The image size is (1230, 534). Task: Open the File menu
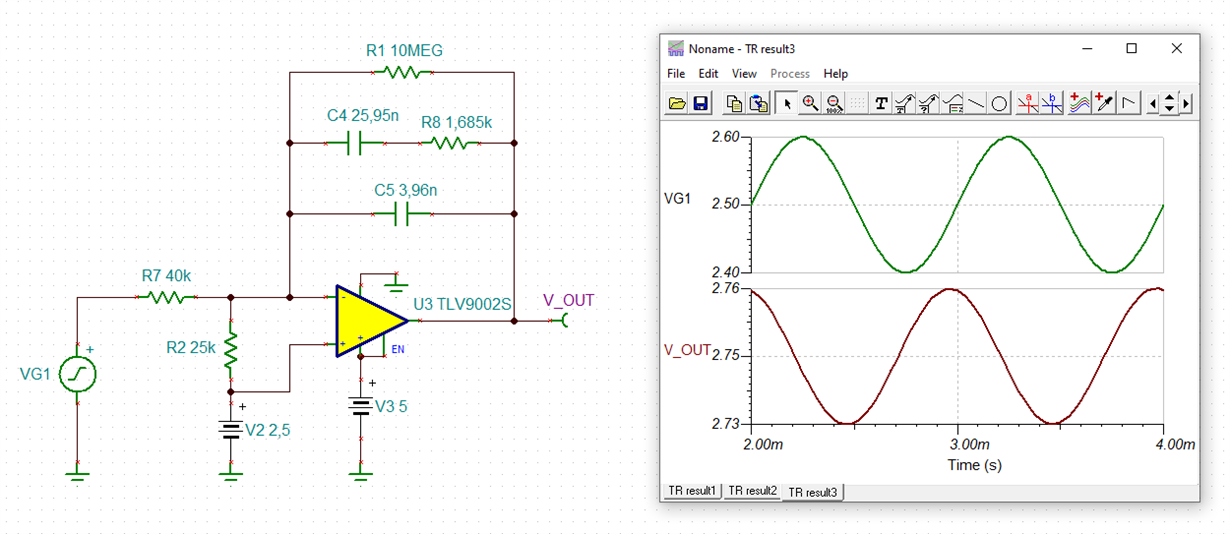pyautogui.click(x=676, y=74)
